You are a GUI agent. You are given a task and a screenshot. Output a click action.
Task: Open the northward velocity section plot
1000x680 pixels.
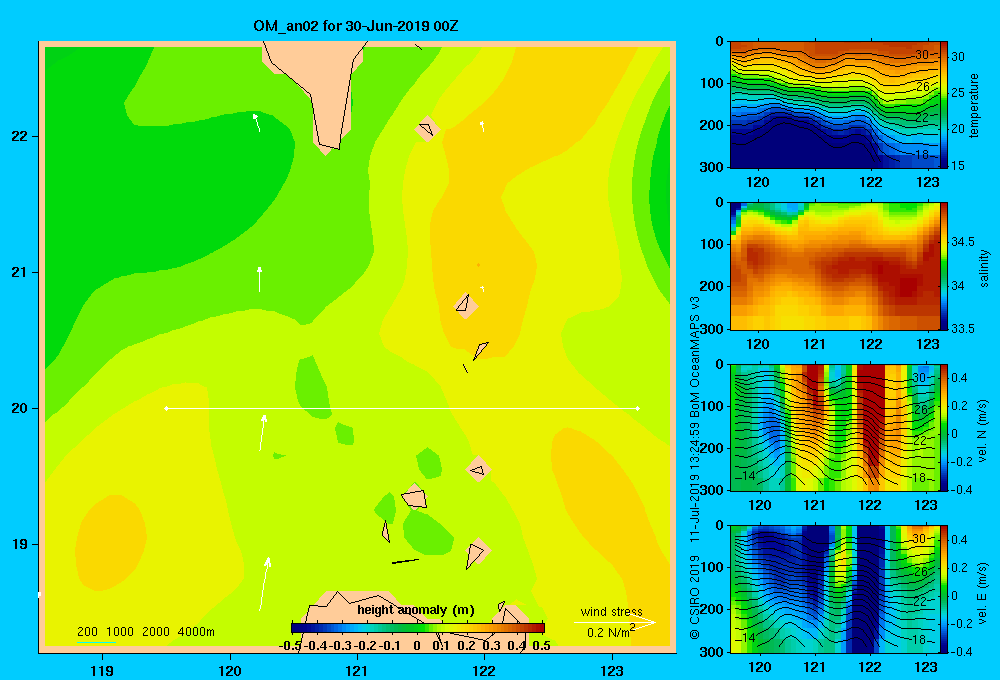coord(835,427)
